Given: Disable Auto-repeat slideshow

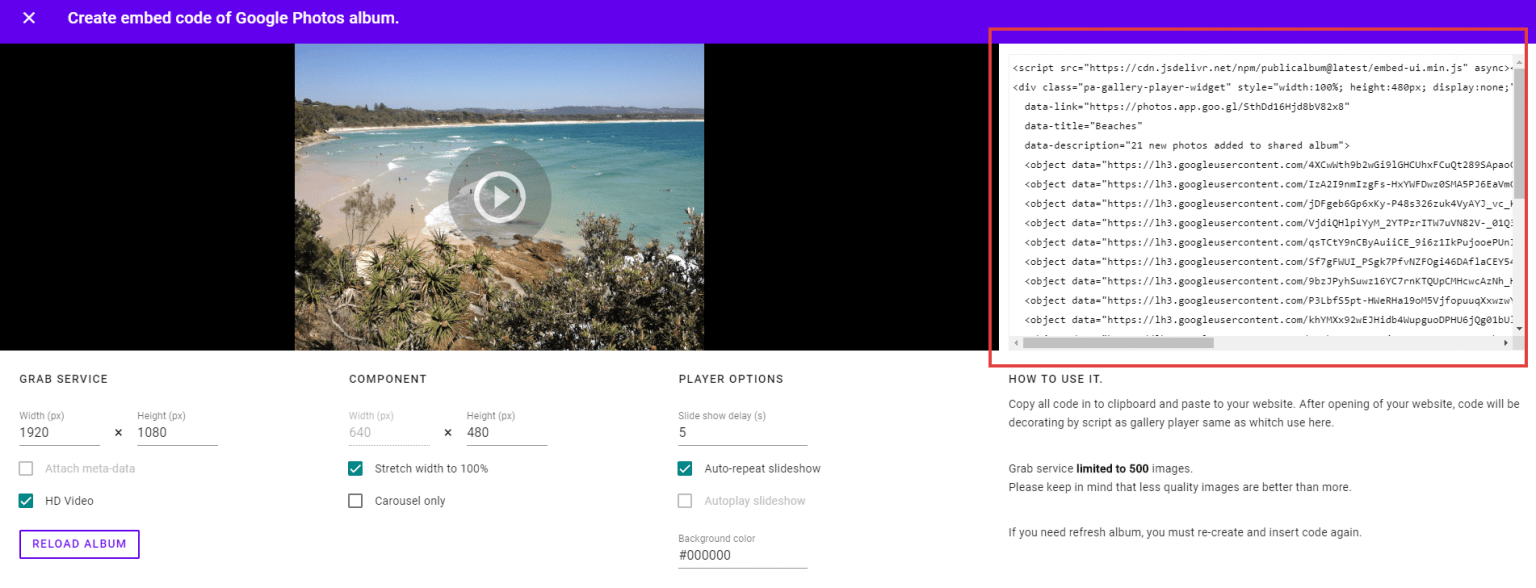Looking at the screenshot, I should [x=685, y=468].
